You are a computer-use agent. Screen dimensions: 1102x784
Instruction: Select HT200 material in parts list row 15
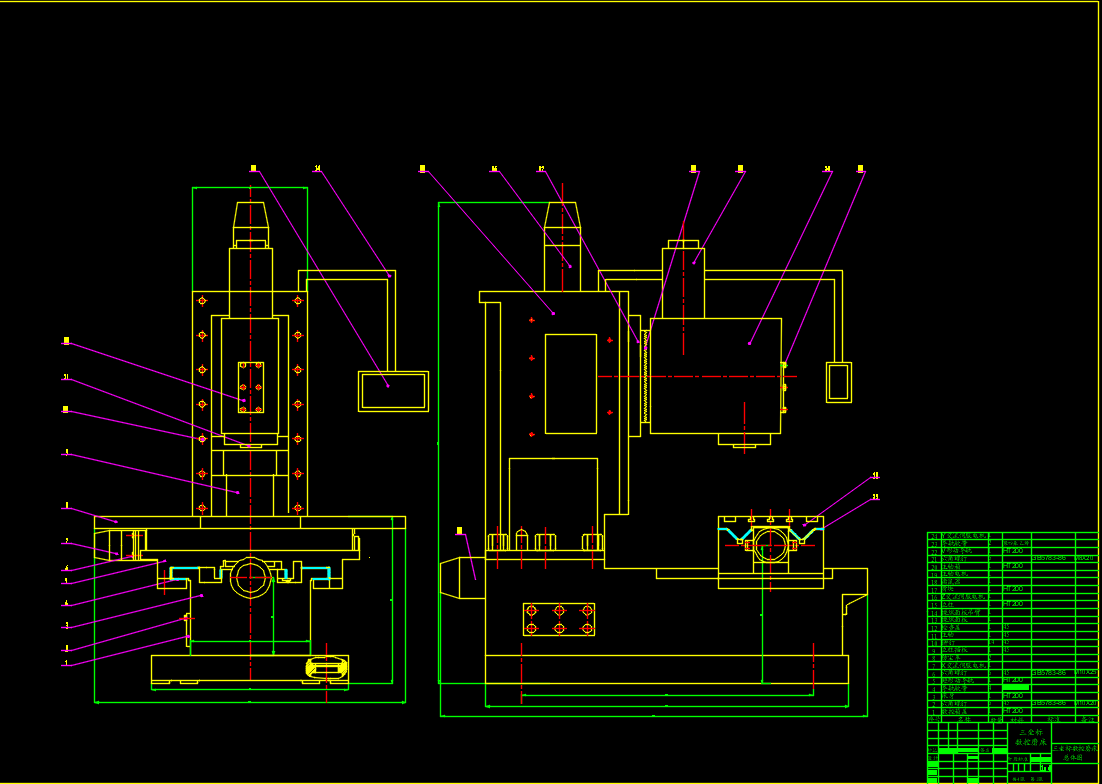(1013, 603)
